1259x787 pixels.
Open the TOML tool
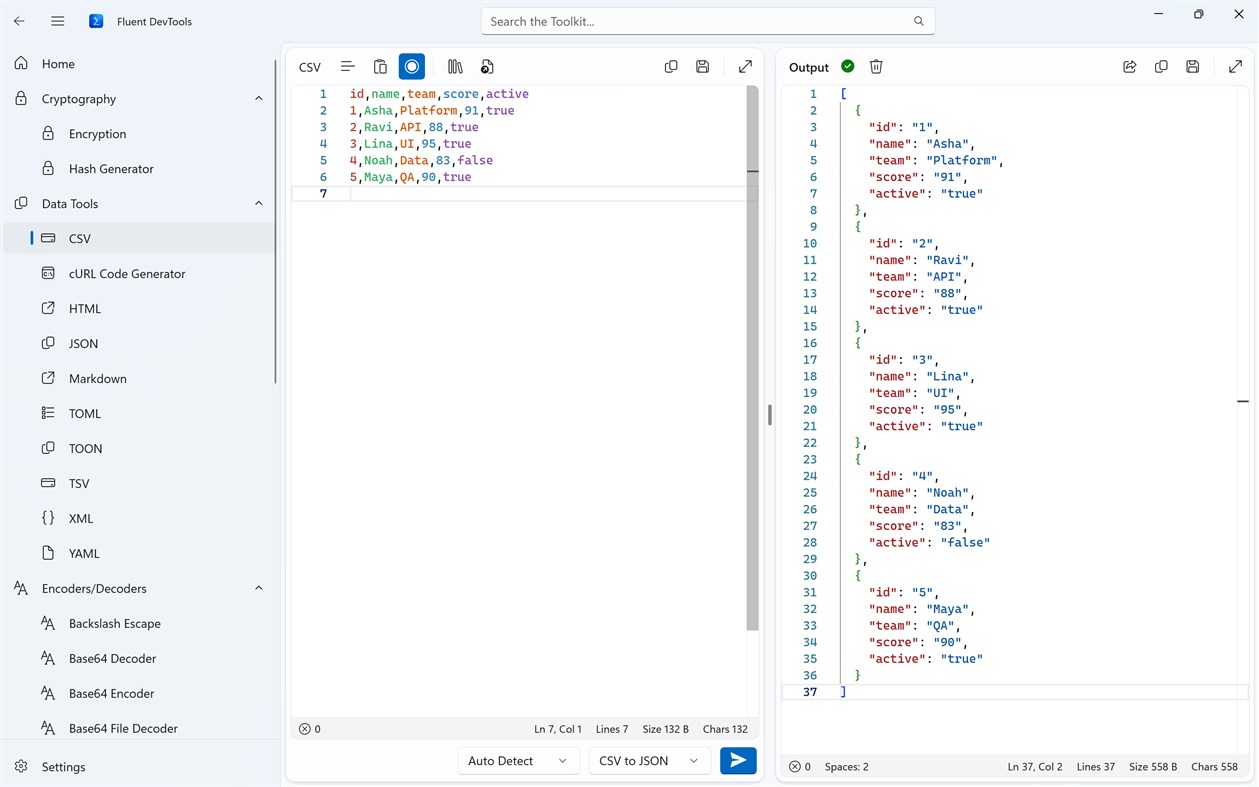coord(140,414)
